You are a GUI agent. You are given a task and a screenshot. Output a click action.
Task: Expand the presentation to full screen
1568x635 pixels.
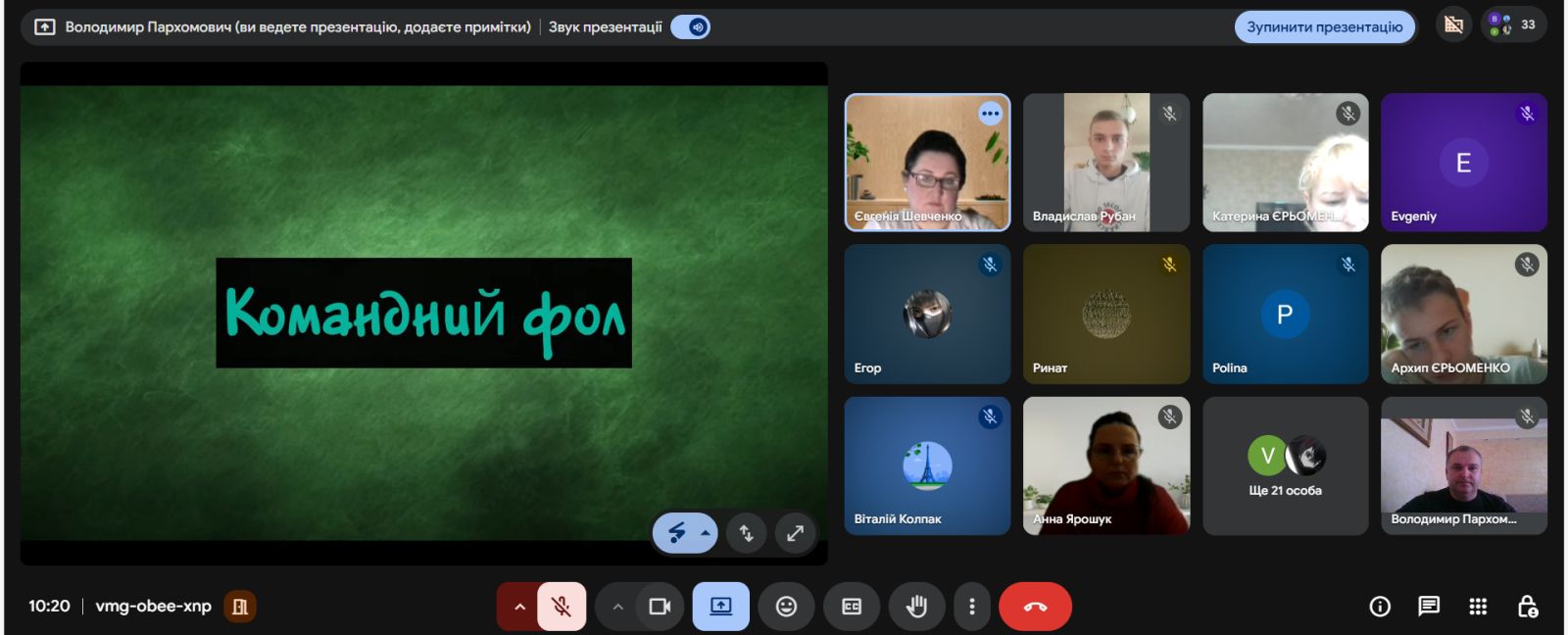tap(795, 533)
